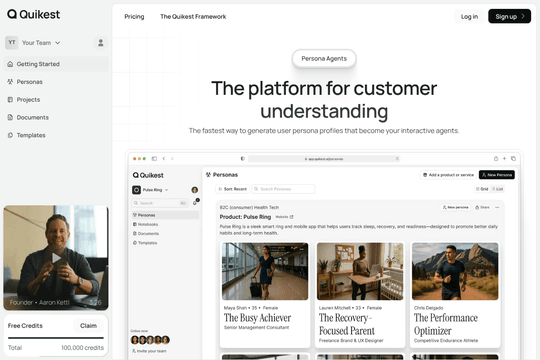
Task: Claim the free credits
Action: 89,326
